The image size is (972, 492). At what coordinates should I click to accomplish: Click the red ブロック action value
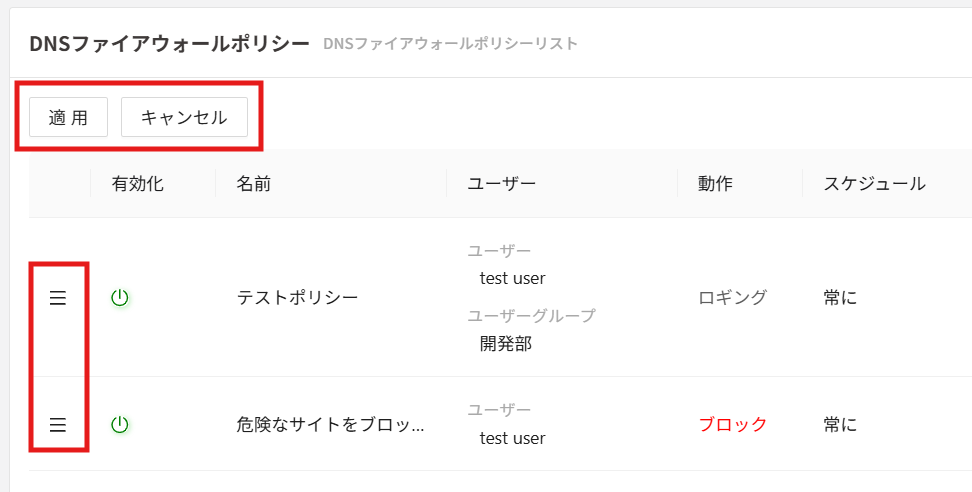click(x=733, y=425)
